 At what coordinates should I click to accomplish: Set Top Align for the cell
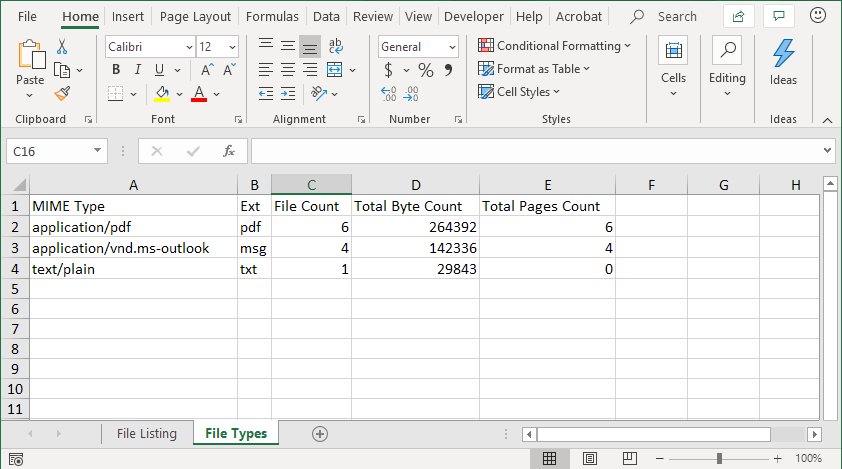point(266,46)
